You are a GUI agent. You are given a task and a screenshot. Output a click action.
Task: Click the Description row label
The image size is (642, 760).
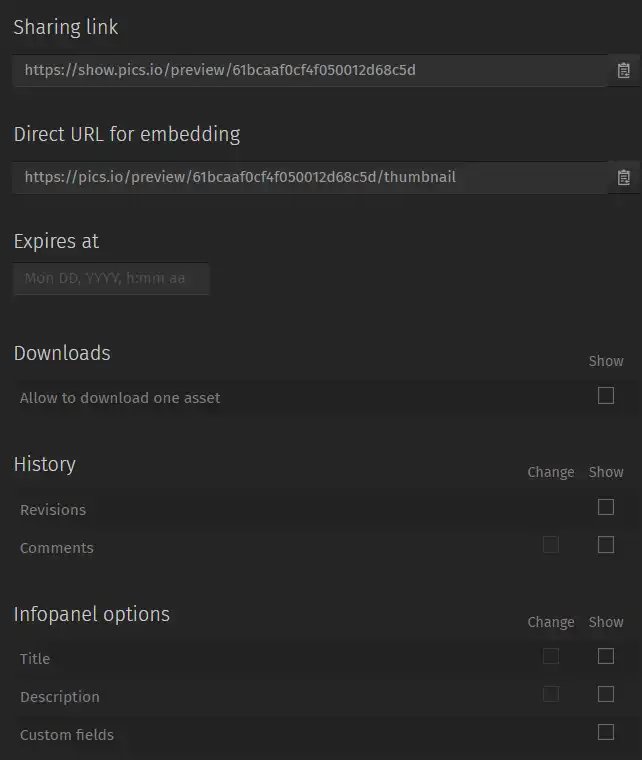coord(60,697)
